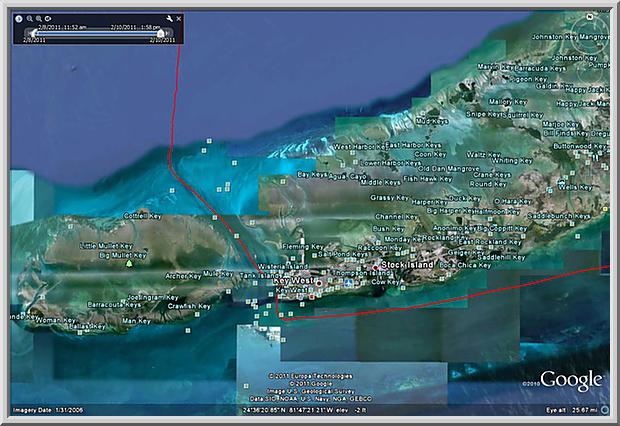Zoom out the time slider range
620x426 pixels.
click(32, 19)
